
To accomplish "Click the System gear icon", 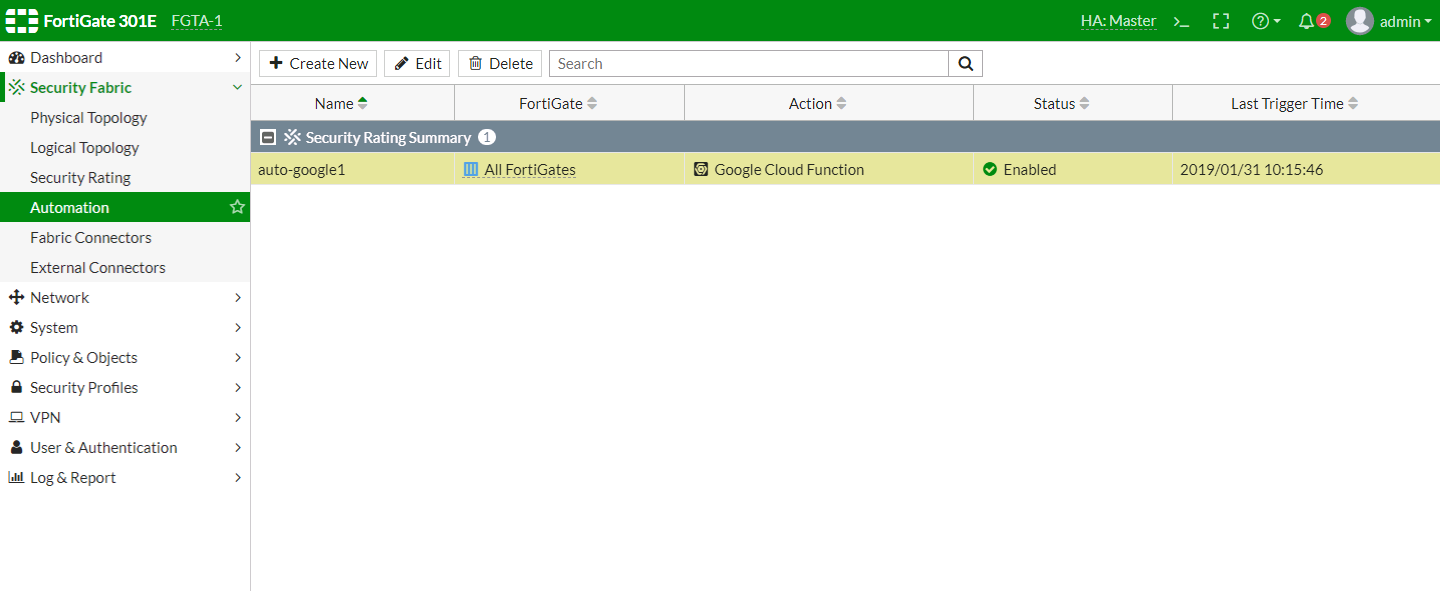I will [16, 327].
